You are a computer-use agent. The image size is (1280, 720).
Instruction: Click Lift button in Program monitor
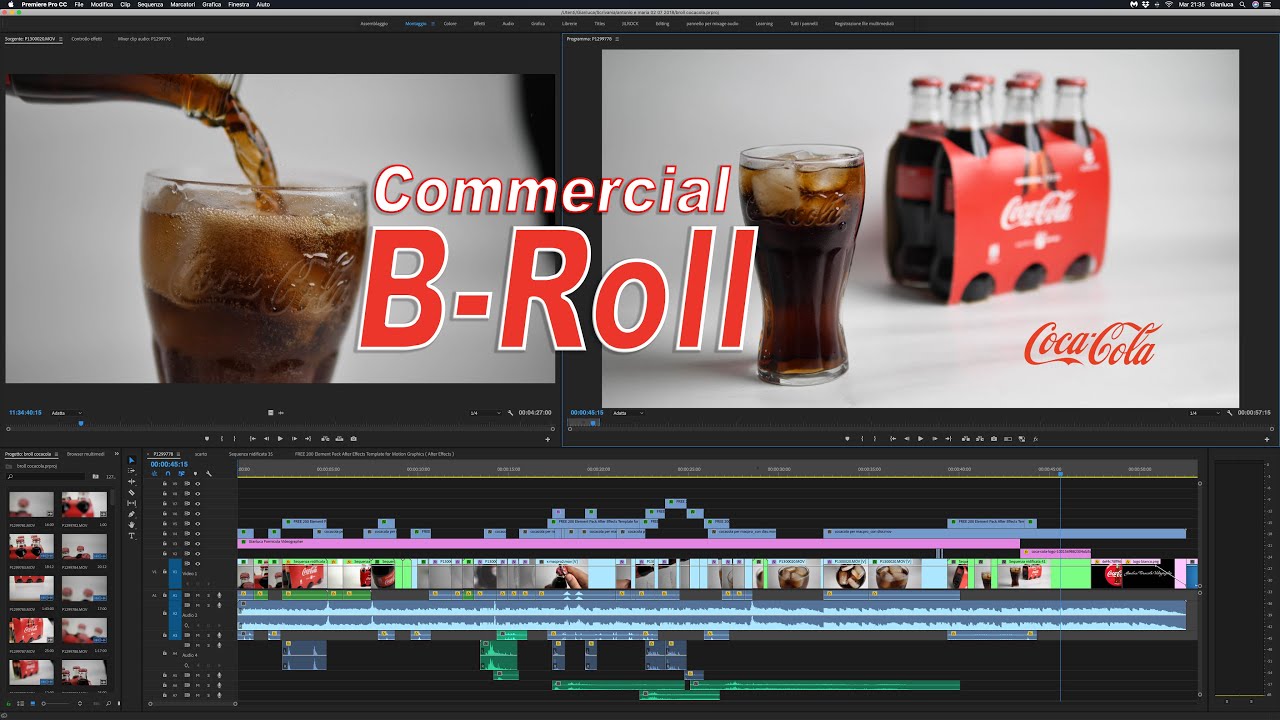click(964, 438)
